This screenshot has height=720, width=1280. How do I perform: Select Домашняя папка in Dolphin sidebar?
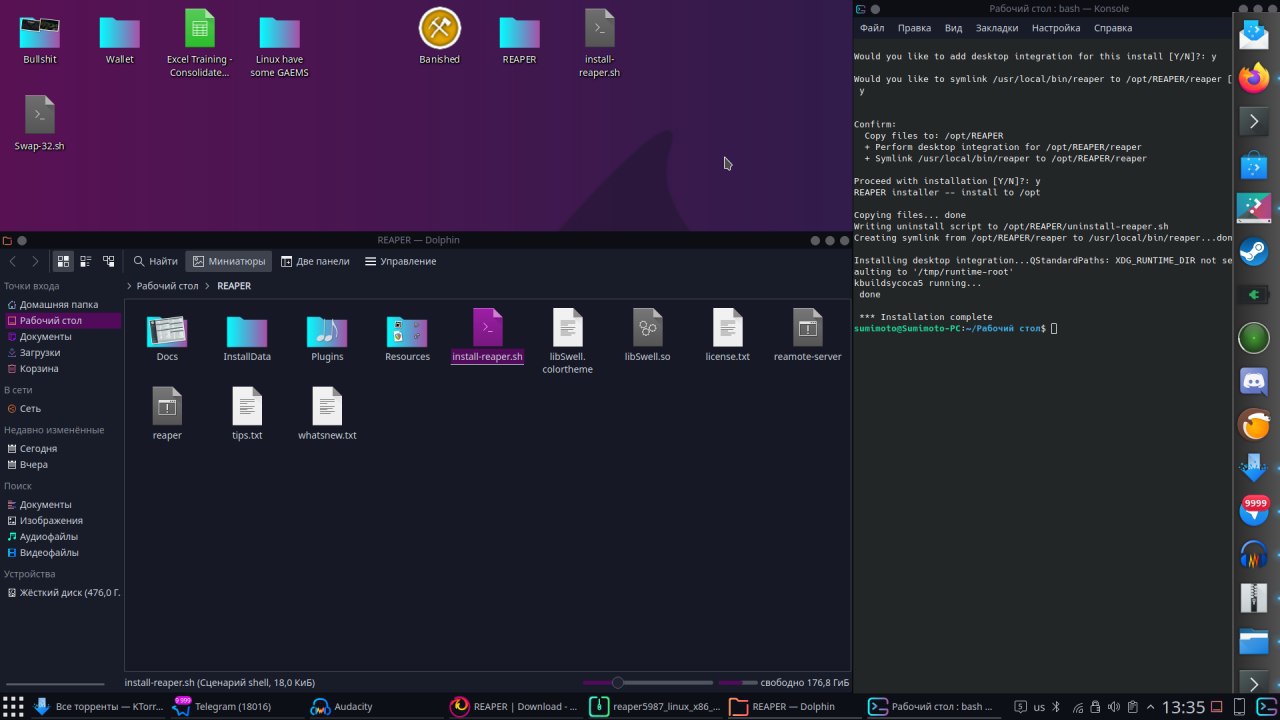pos(61,304)
